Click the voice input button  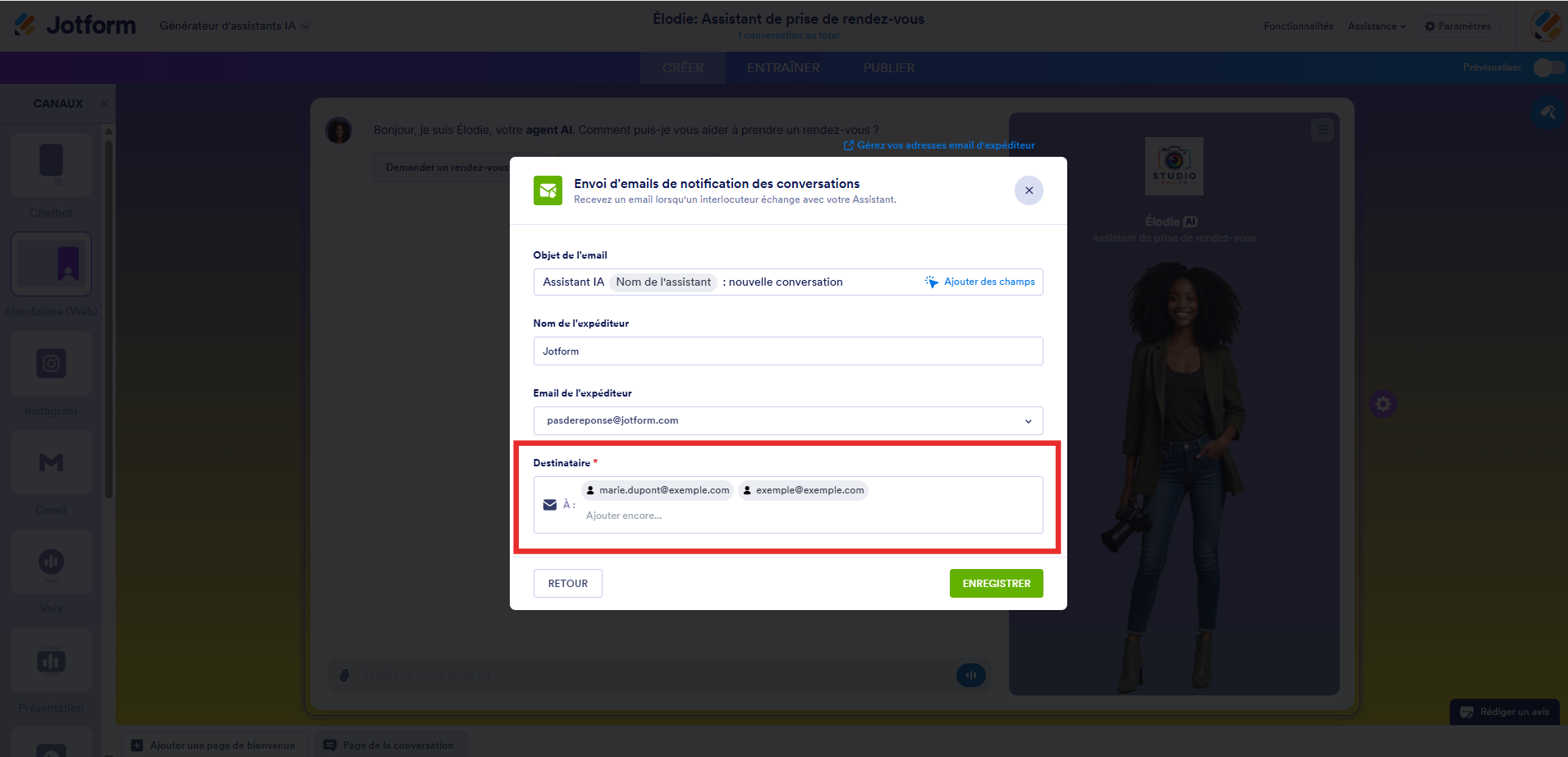coord(971,675)
